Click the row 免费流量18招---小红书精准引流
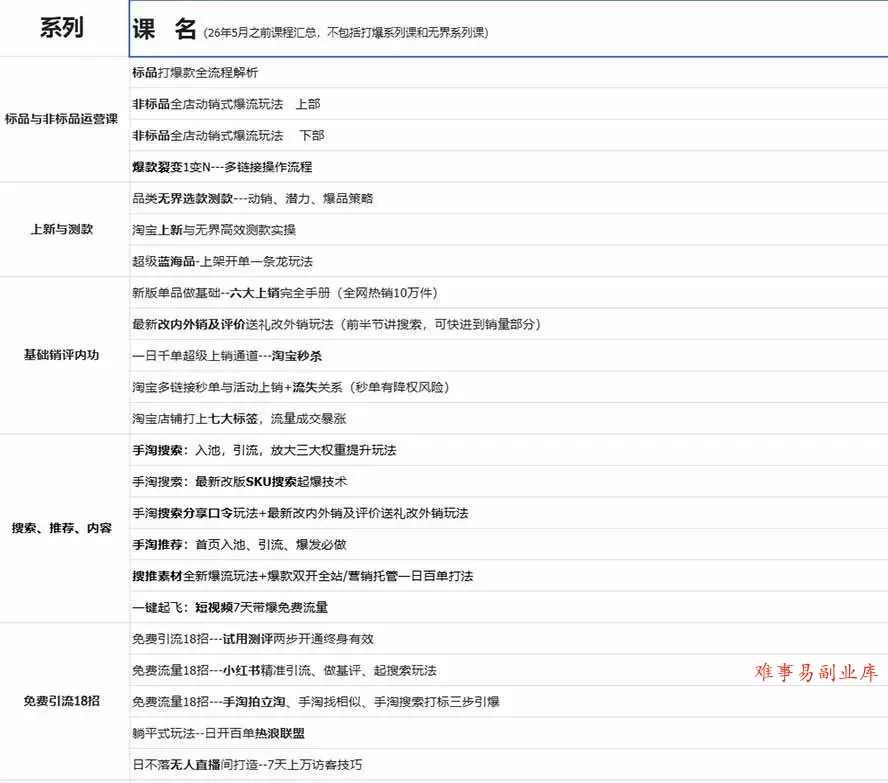The width and height of the screenshot is (888, 783). pos(509,671)
